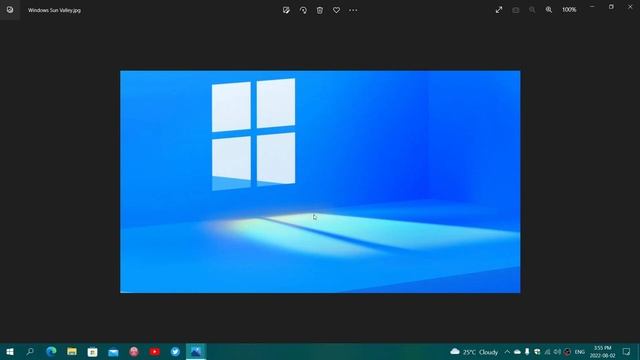Open the network status tray icon
The height and width of the screenshot is (360, 640).
(x=547, y=352)
